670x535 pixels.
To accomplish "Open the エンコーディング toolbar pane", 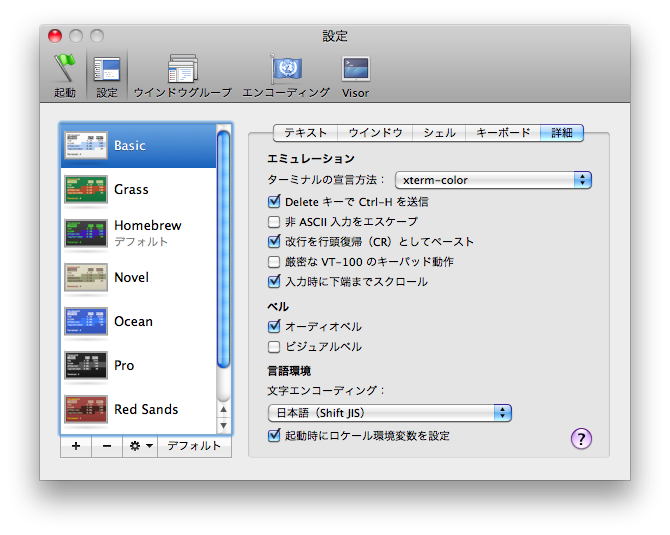I will tap(286, 76).
